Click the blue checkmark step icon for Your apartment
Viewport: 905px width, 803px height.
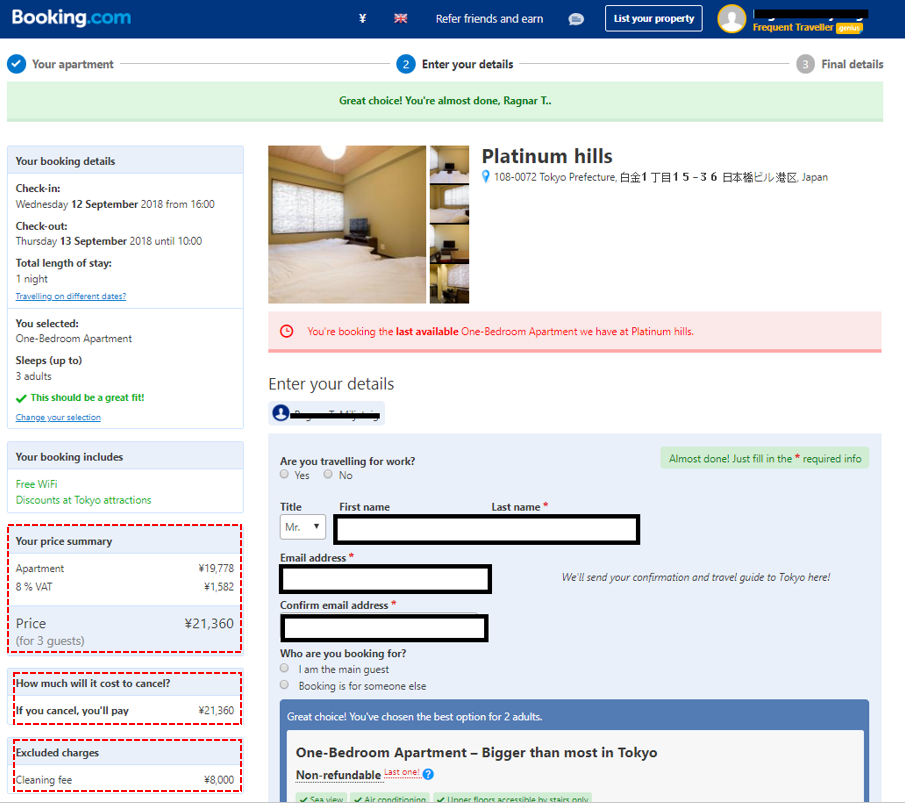(x=16, y=64)
